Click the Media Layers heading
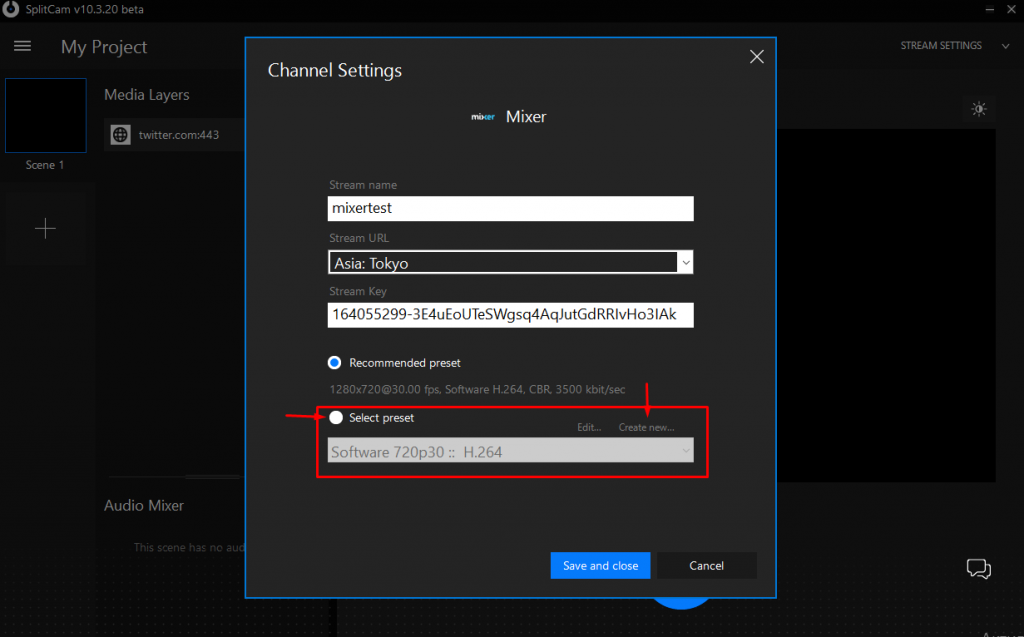This screenshot has height=637, width=1024. point(147,95)
